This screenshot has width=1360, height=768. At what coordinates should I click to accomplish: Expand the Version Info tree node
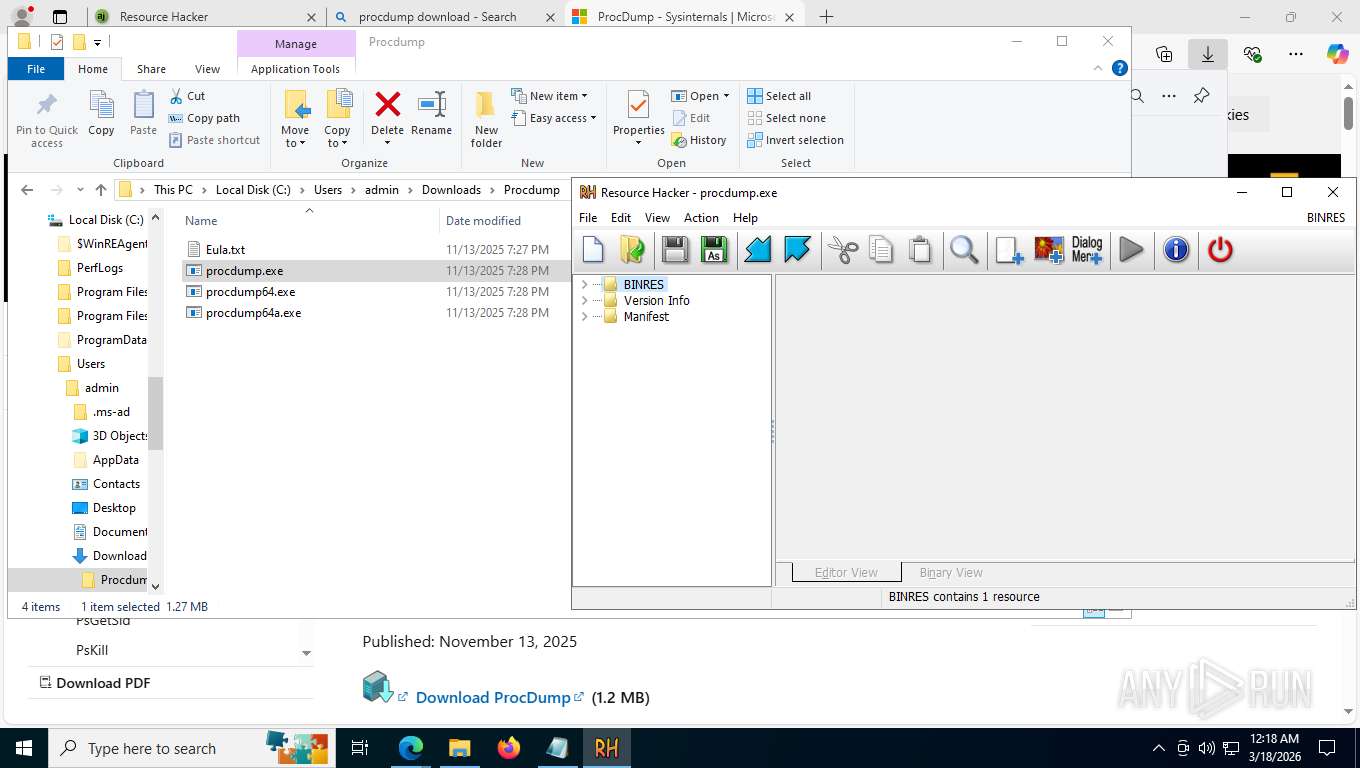585,301
